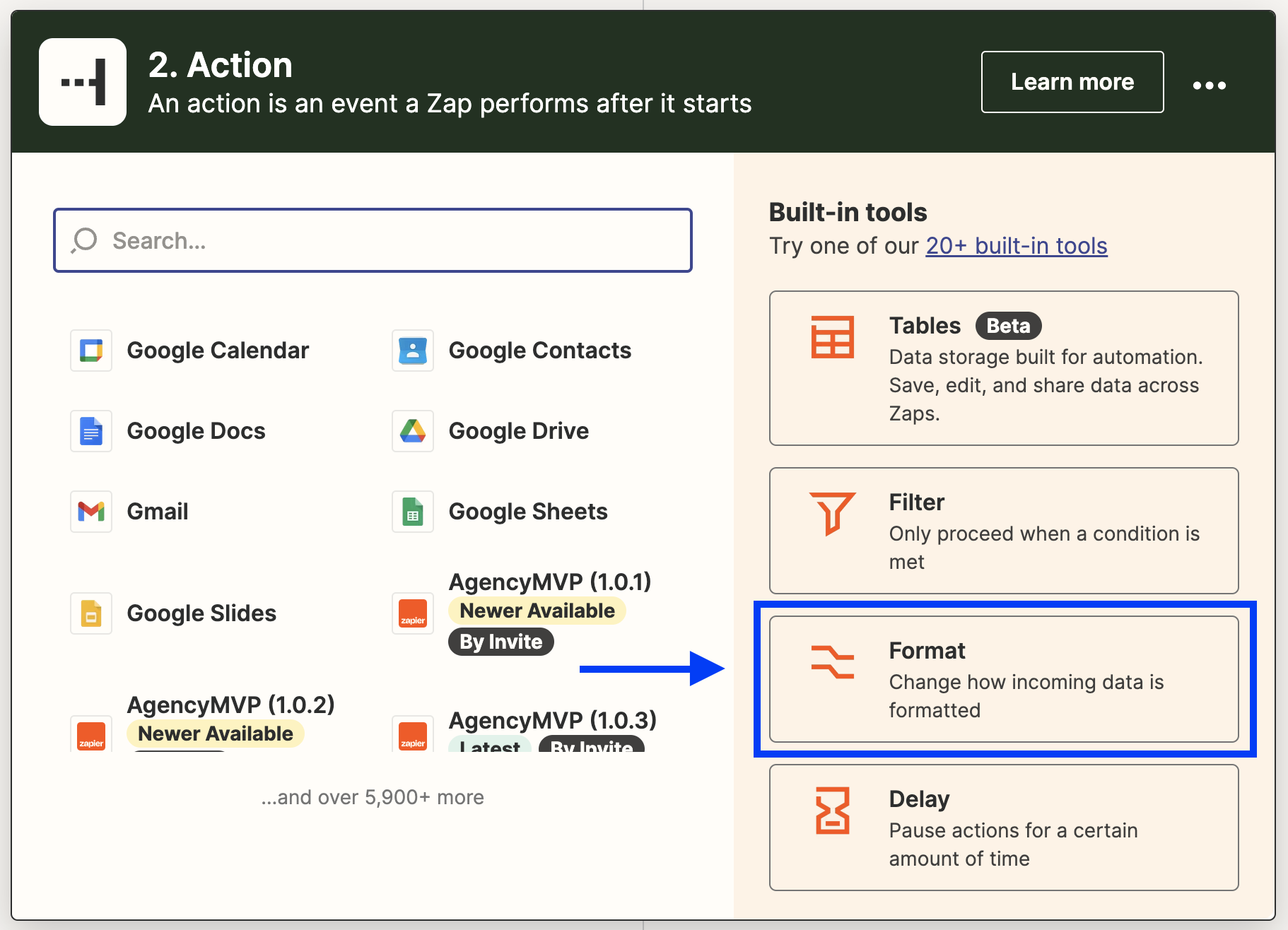Image resolution: width=1288 pixels, height=930 pixels.
Task: Open the Format built-in tool card
Action: click(1004, 679)
